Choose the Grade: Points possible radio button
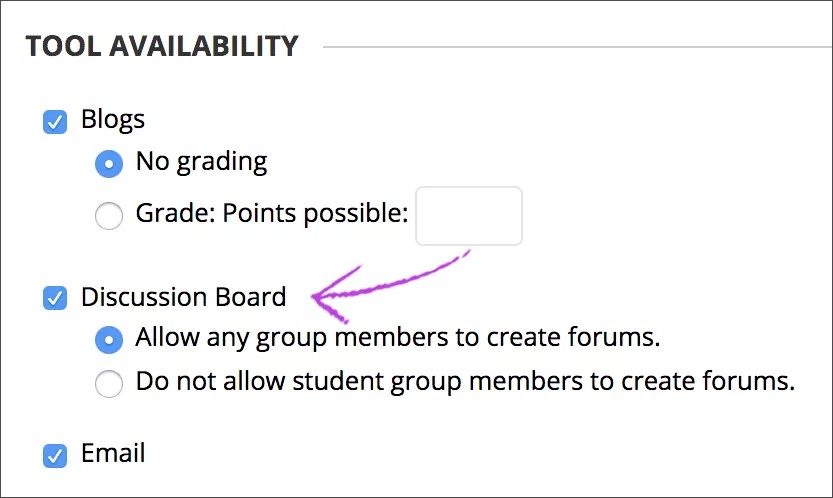 coord(109,215)
